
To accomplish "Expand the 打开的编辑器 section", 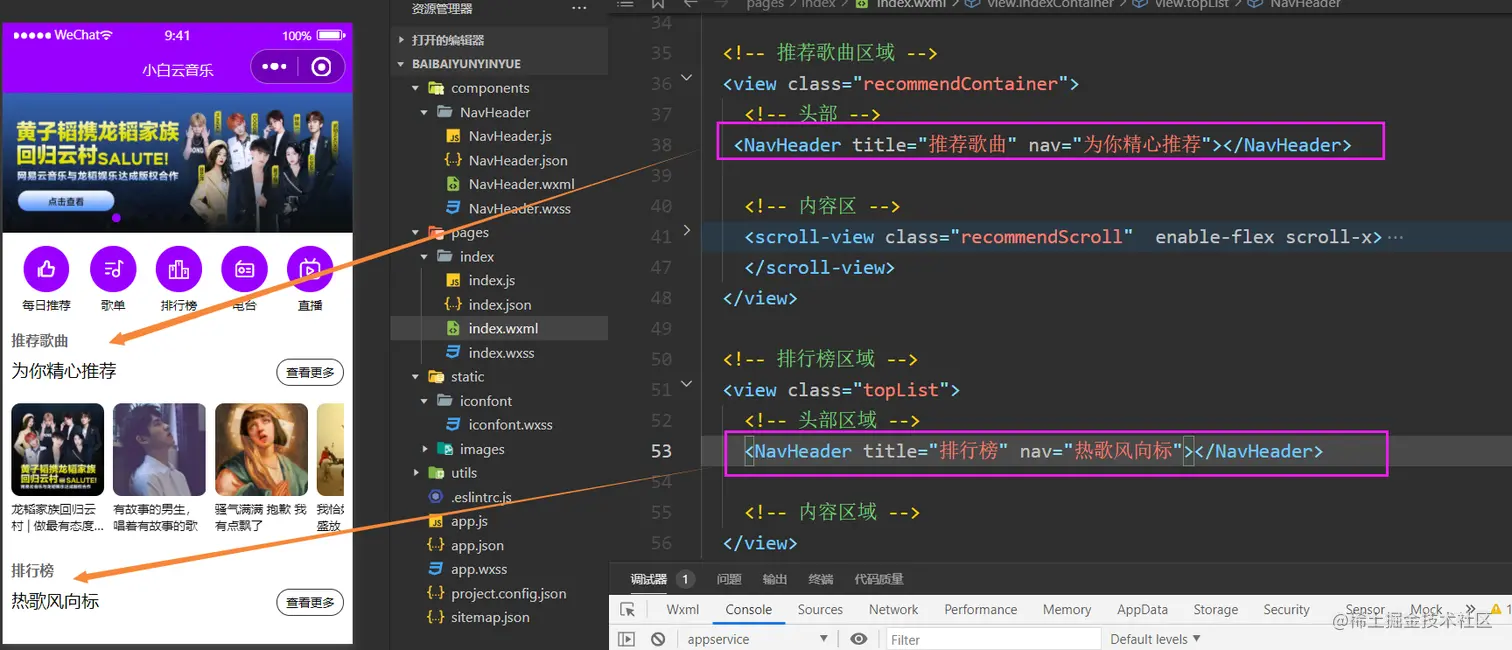I will pyautogui.click(x=499, y=40).
